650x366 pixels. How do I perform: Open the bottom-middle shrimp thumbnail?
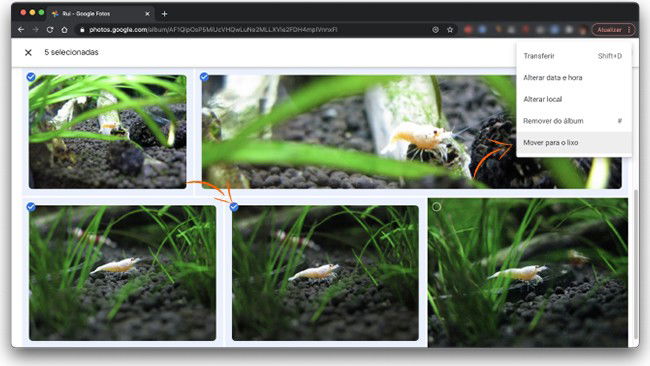325,273
